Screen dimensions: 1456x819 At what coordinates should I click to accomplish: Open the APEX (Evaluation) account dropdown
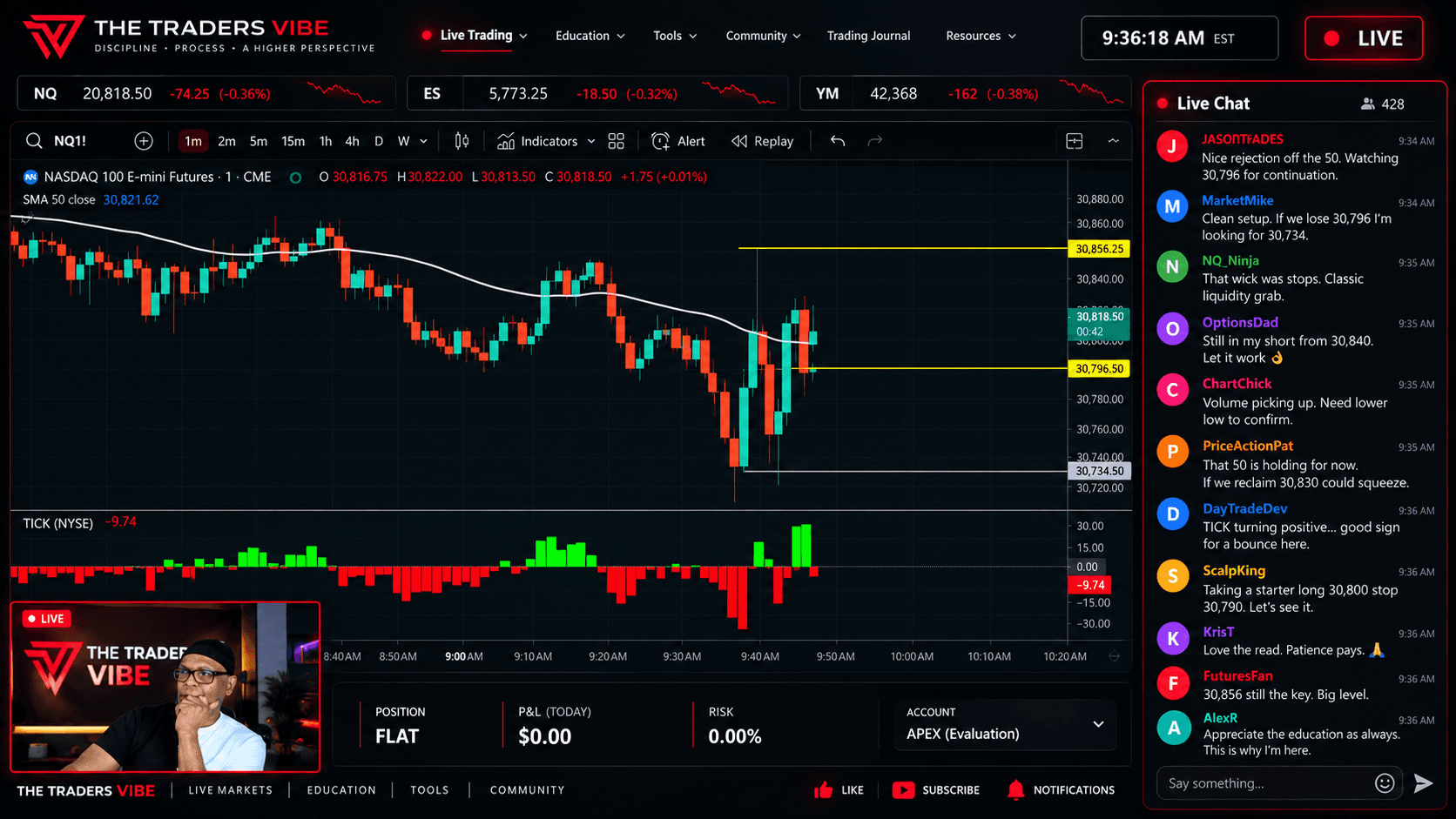pos(1006,724)
